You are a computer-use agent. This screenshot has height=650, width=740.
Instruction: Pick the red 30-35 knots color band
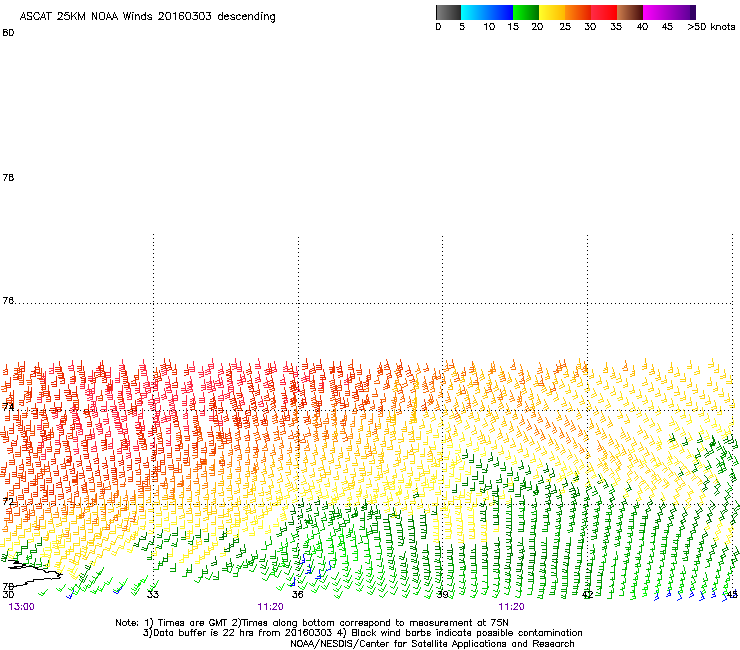tap(604, 12)
